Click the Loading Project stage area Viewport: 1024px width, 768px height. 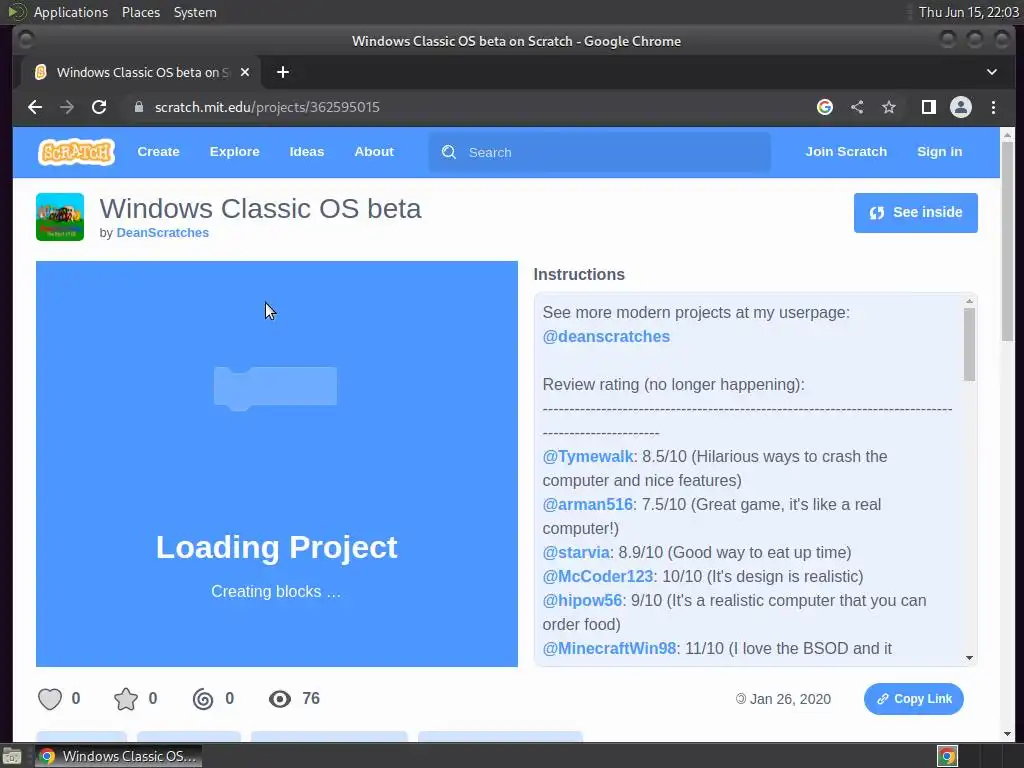(x=277, y=464)
